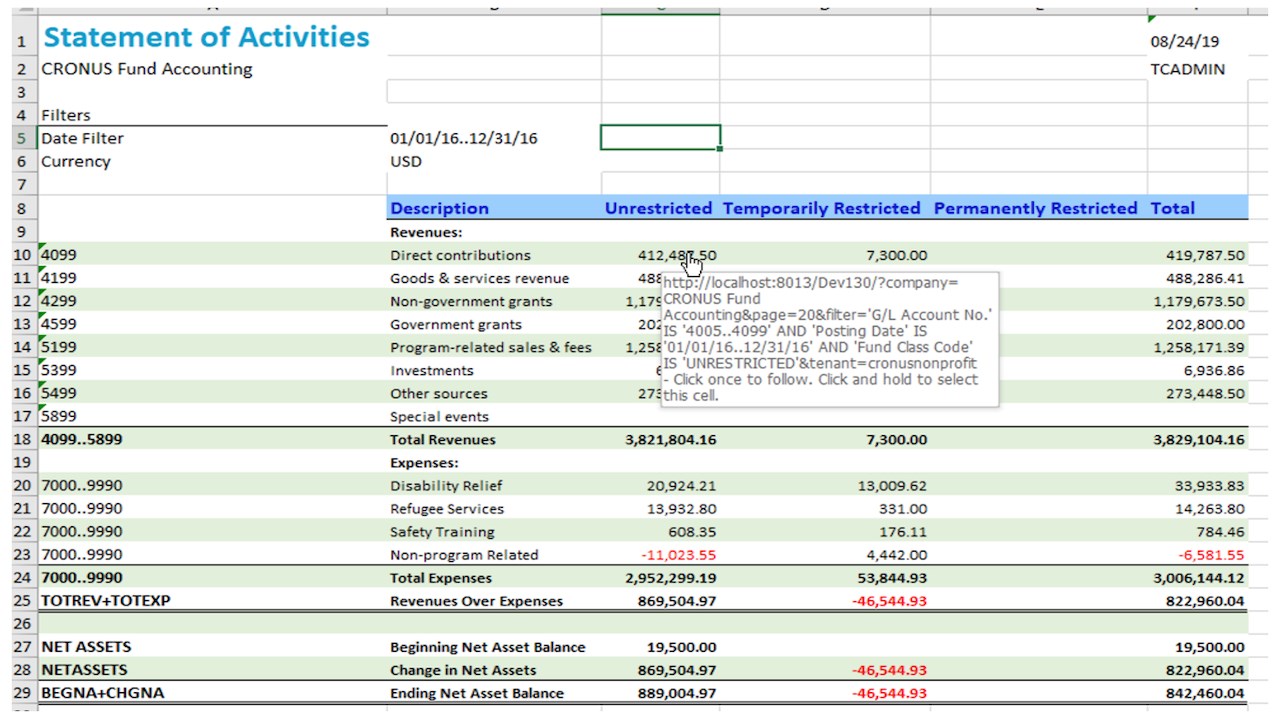1280x720 pixels.
Task: Select the "Disability Relief" description
Action: (446, 486)
